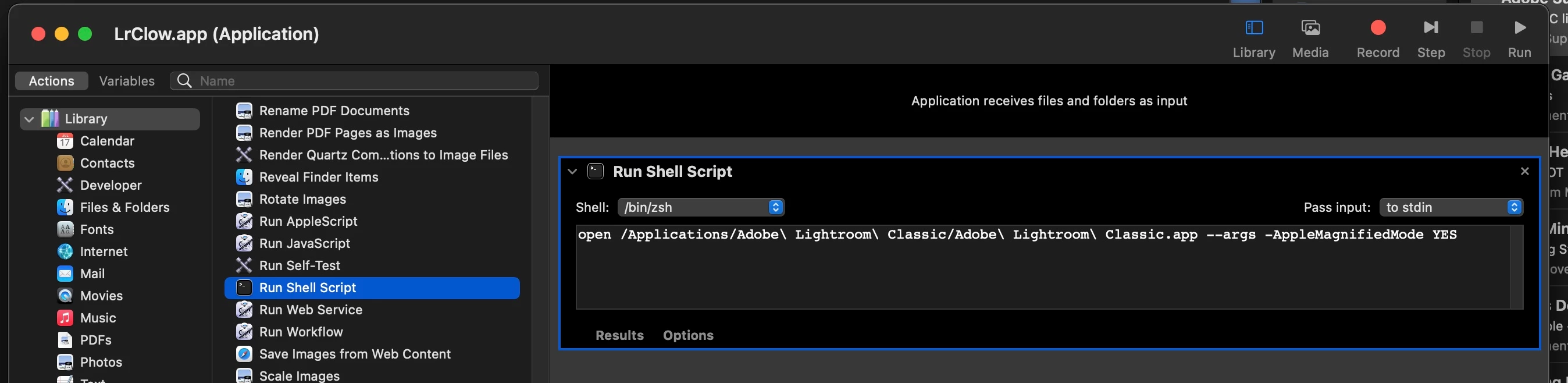Open the Media browser toolbar icon

1310,28
